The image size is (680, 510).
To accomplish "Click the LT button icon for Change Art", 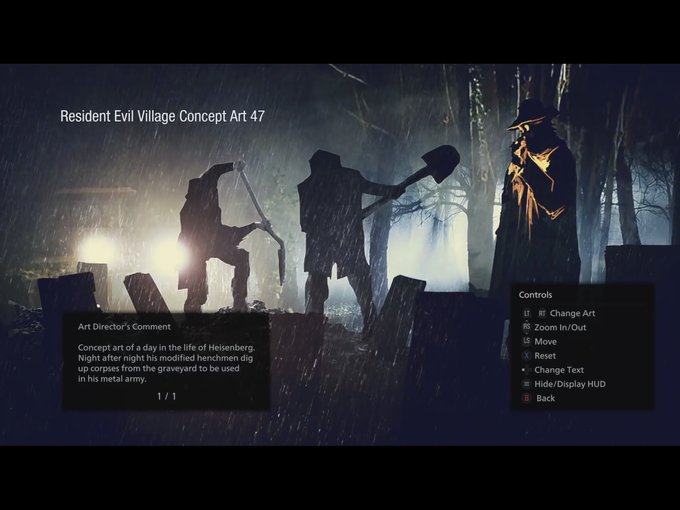I will pos(526,313).
